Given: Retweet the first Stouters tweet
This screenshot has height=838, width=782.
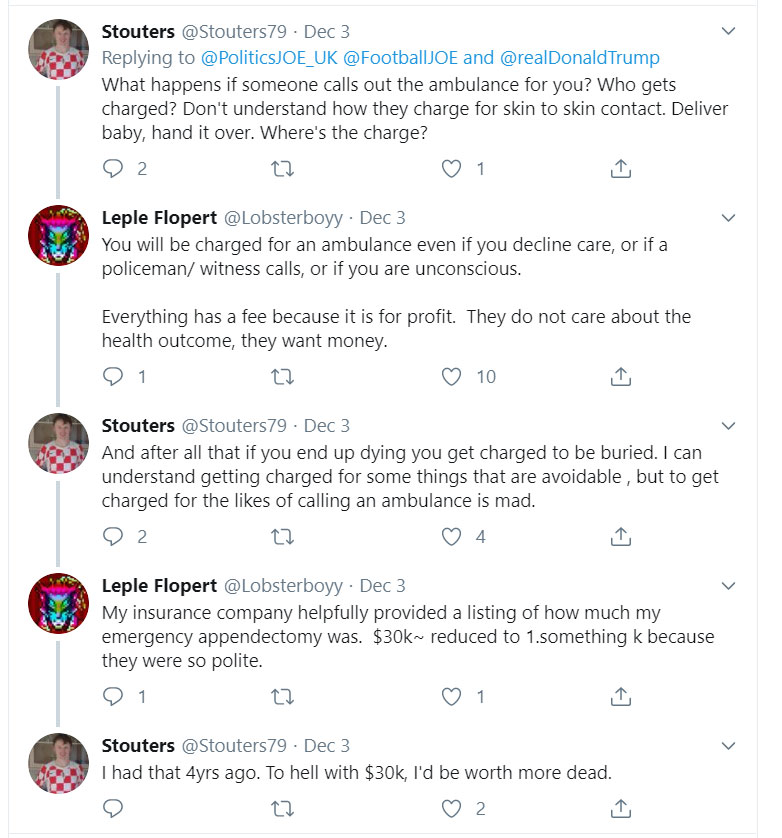Looking at the screenshot, I should [283, 169].
